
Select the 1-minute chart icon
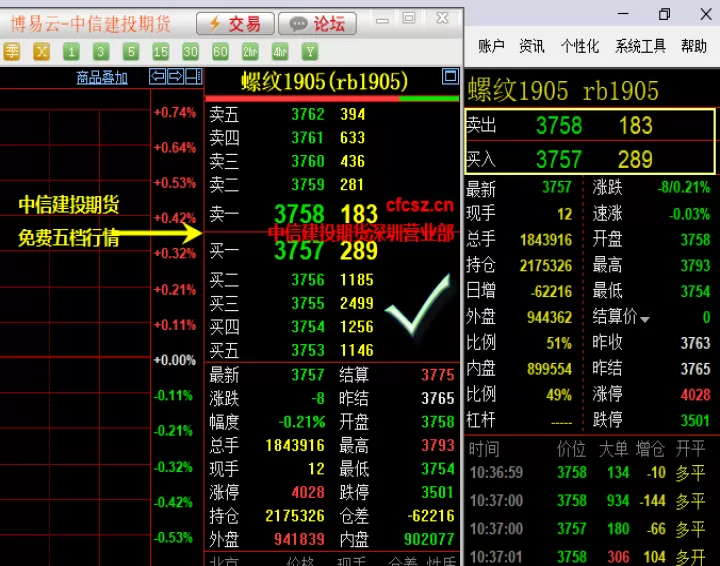71,51
